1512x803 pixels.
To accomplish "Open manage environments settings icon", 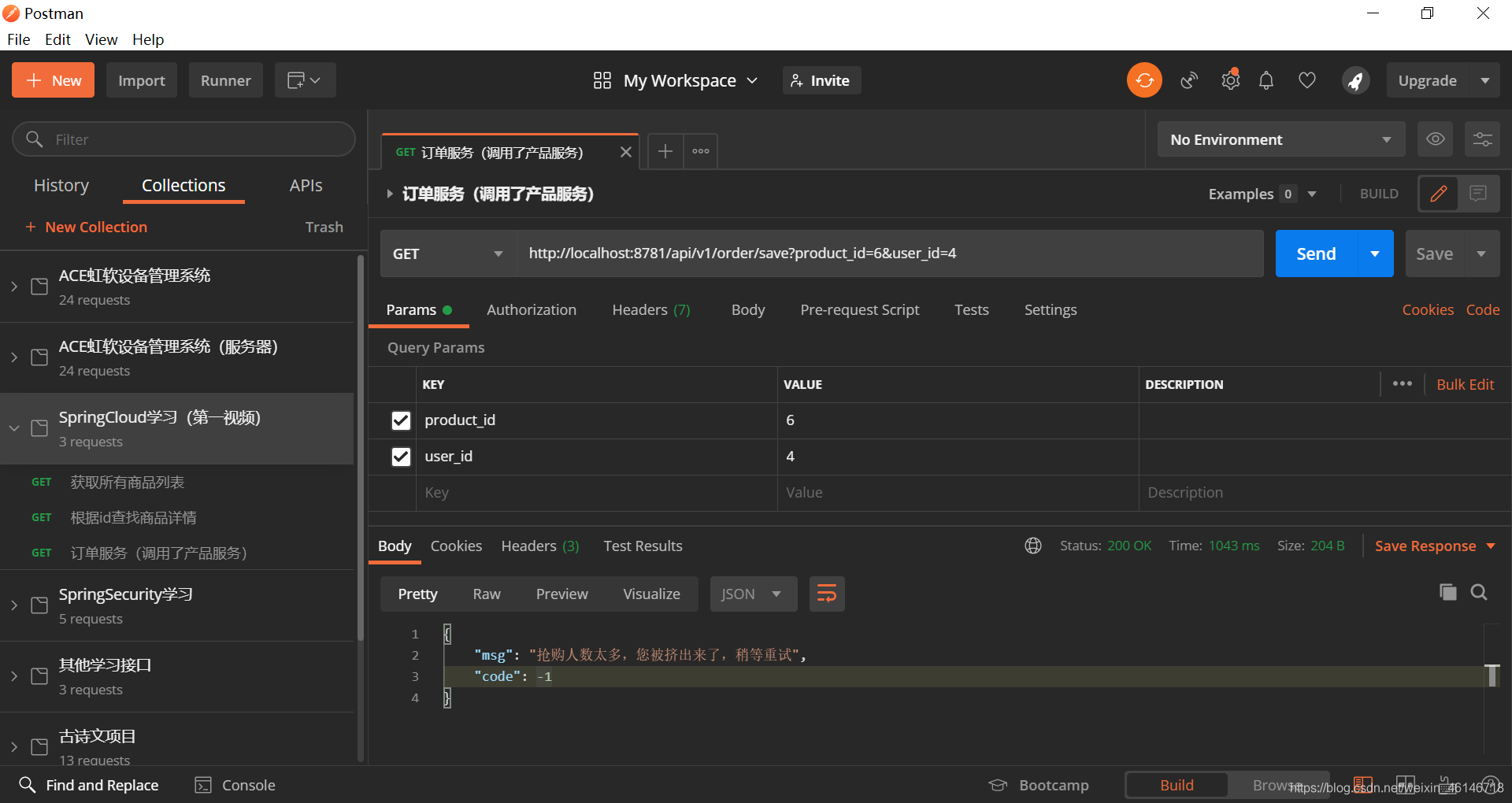I will point(1483,139).
